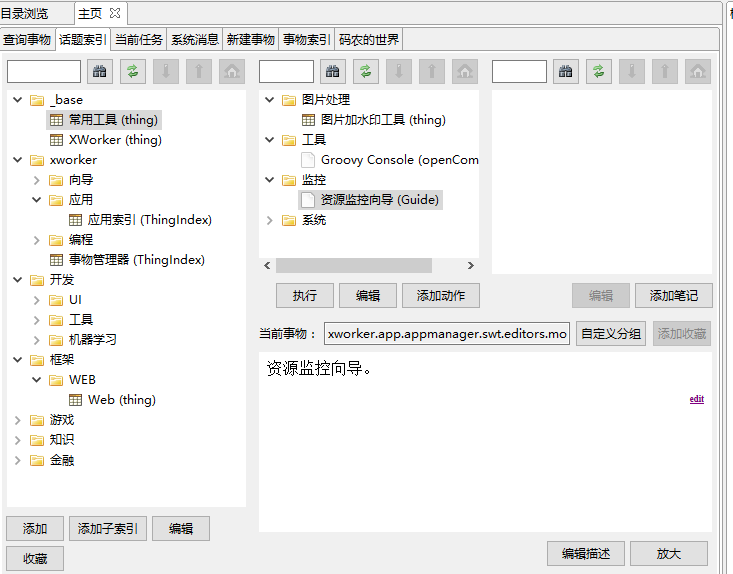Click the binoculars search icon in left panel
This screenshot has height=574, width=733.
100,72
